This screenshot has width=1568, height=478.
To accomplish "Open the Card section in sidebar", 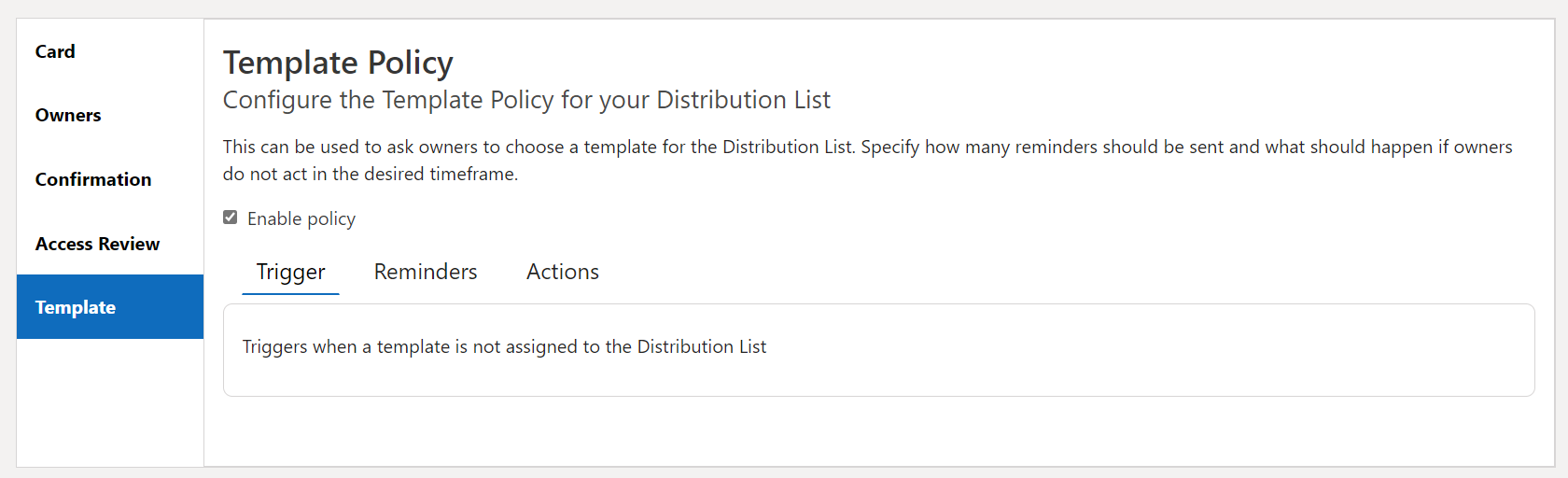I will click(x=55, y=51).
